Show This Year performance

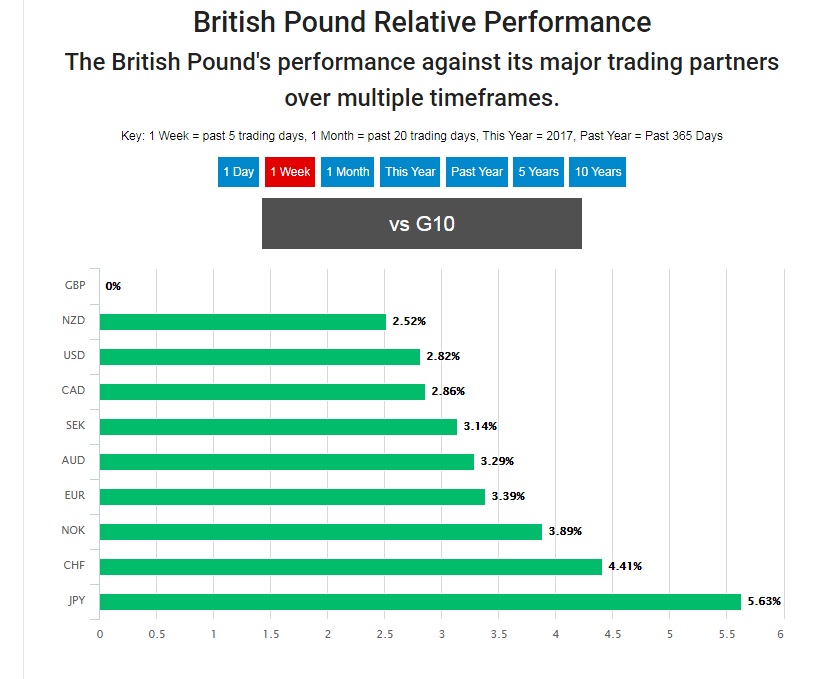(x=410, y=172)
